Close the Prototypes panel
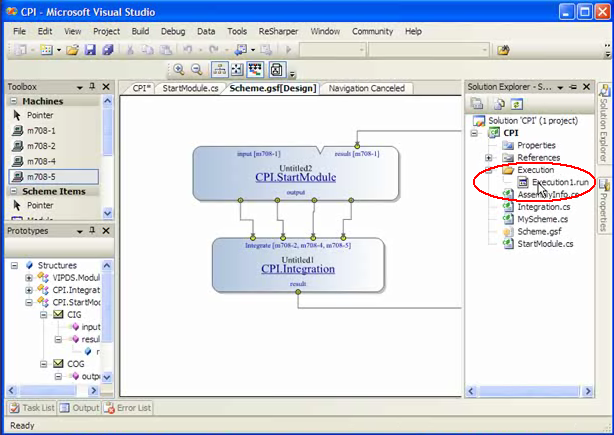 106,231
